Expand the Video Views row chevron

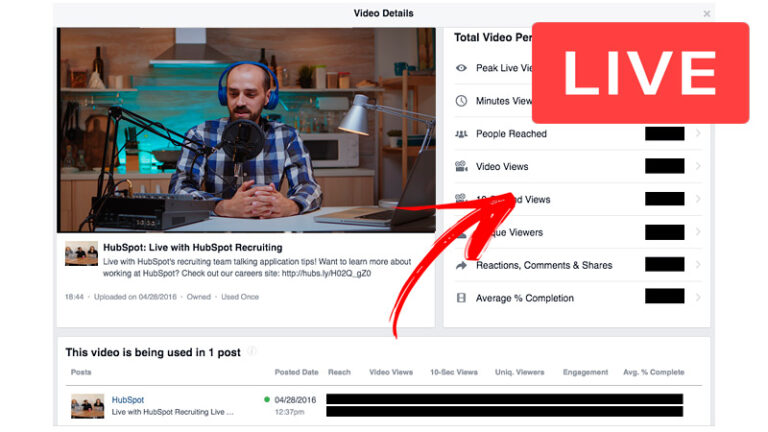point(698,166)
